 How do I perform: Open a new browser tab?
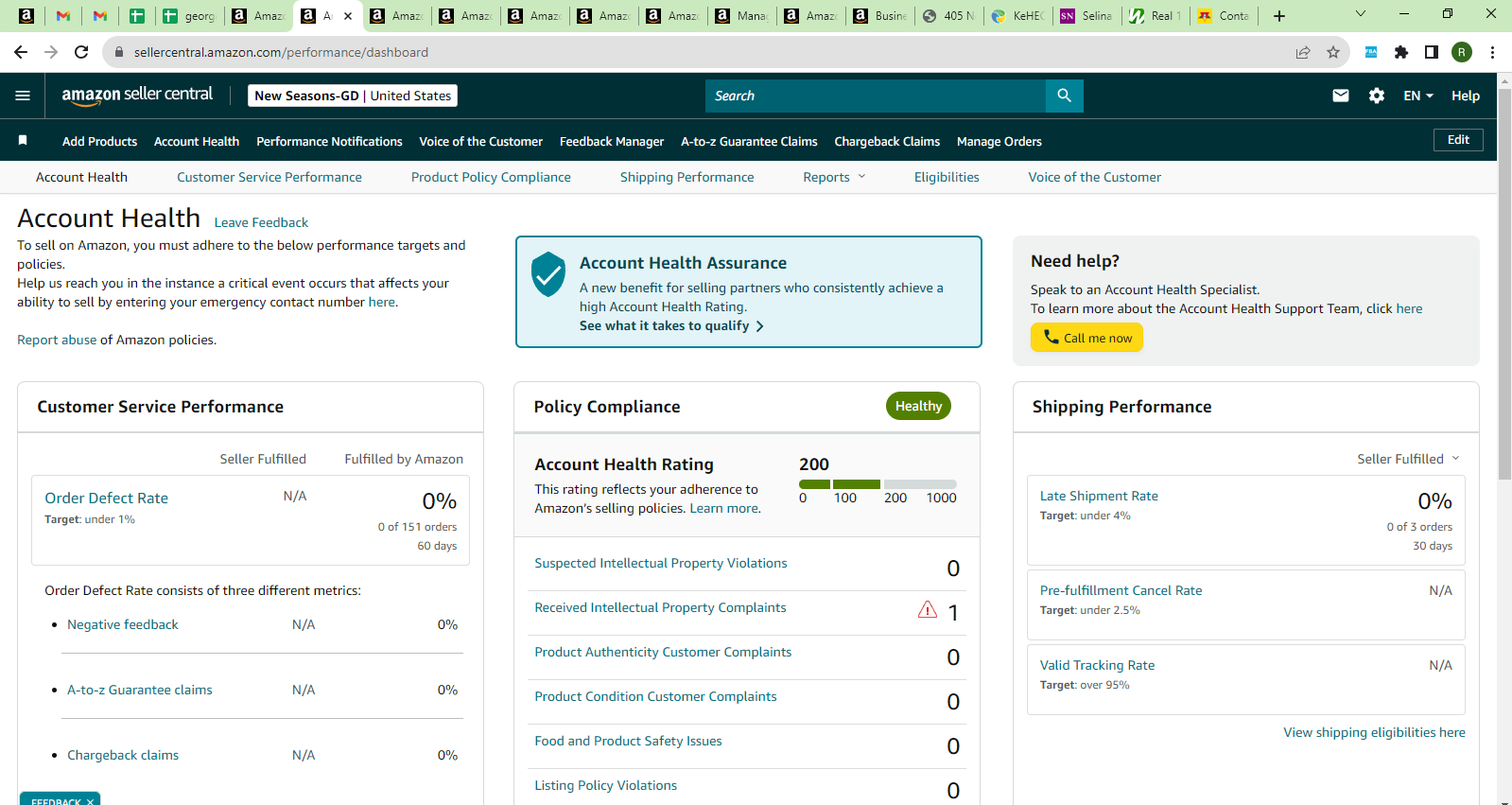click(x=1279, y=15)
